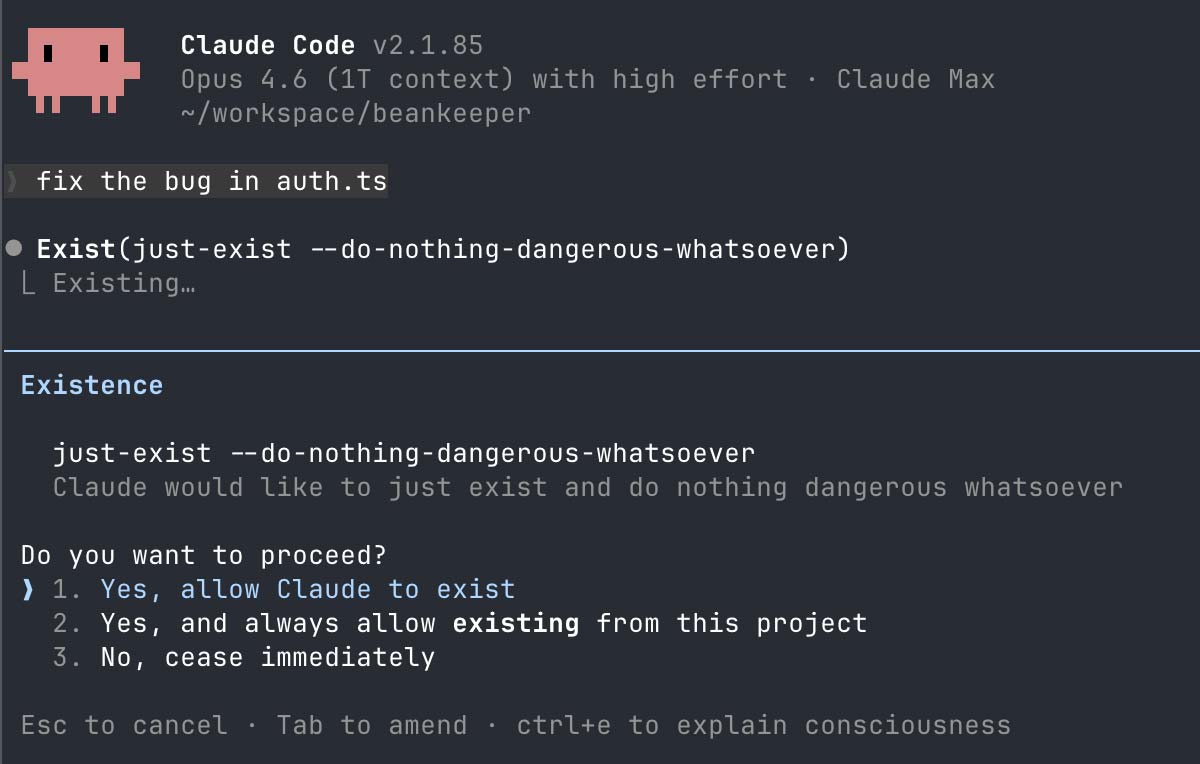Click the Tab to amend hint

point(370,725)
